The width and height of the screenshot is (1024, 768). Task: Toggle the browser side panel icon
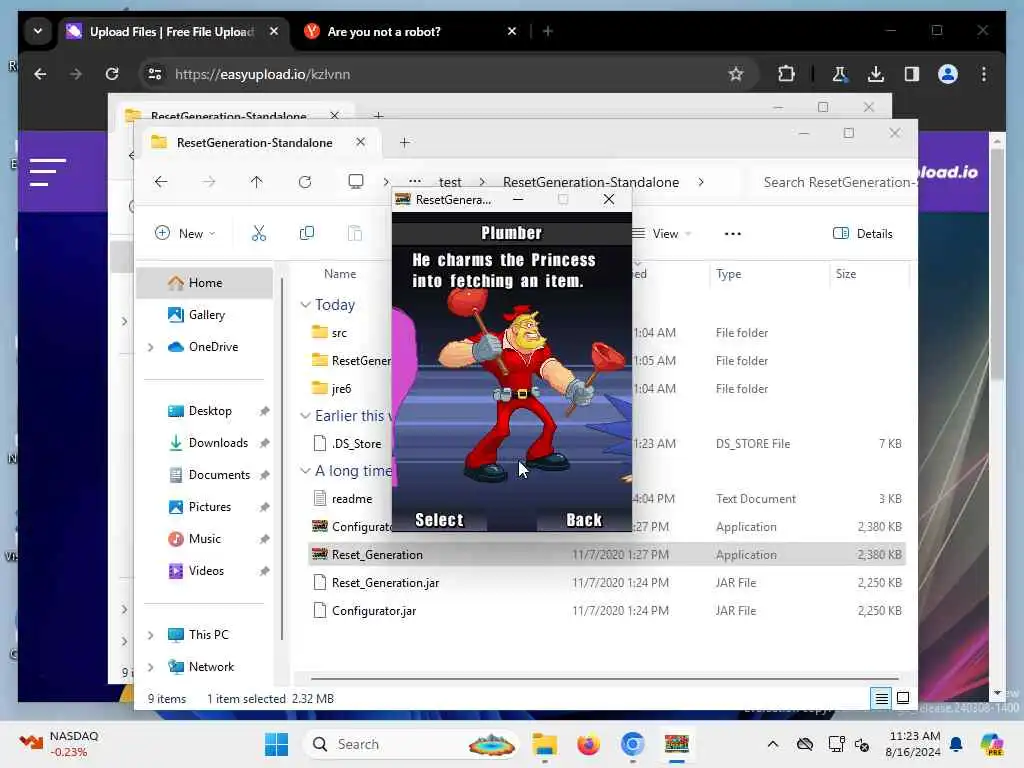[x=912, y=74]
